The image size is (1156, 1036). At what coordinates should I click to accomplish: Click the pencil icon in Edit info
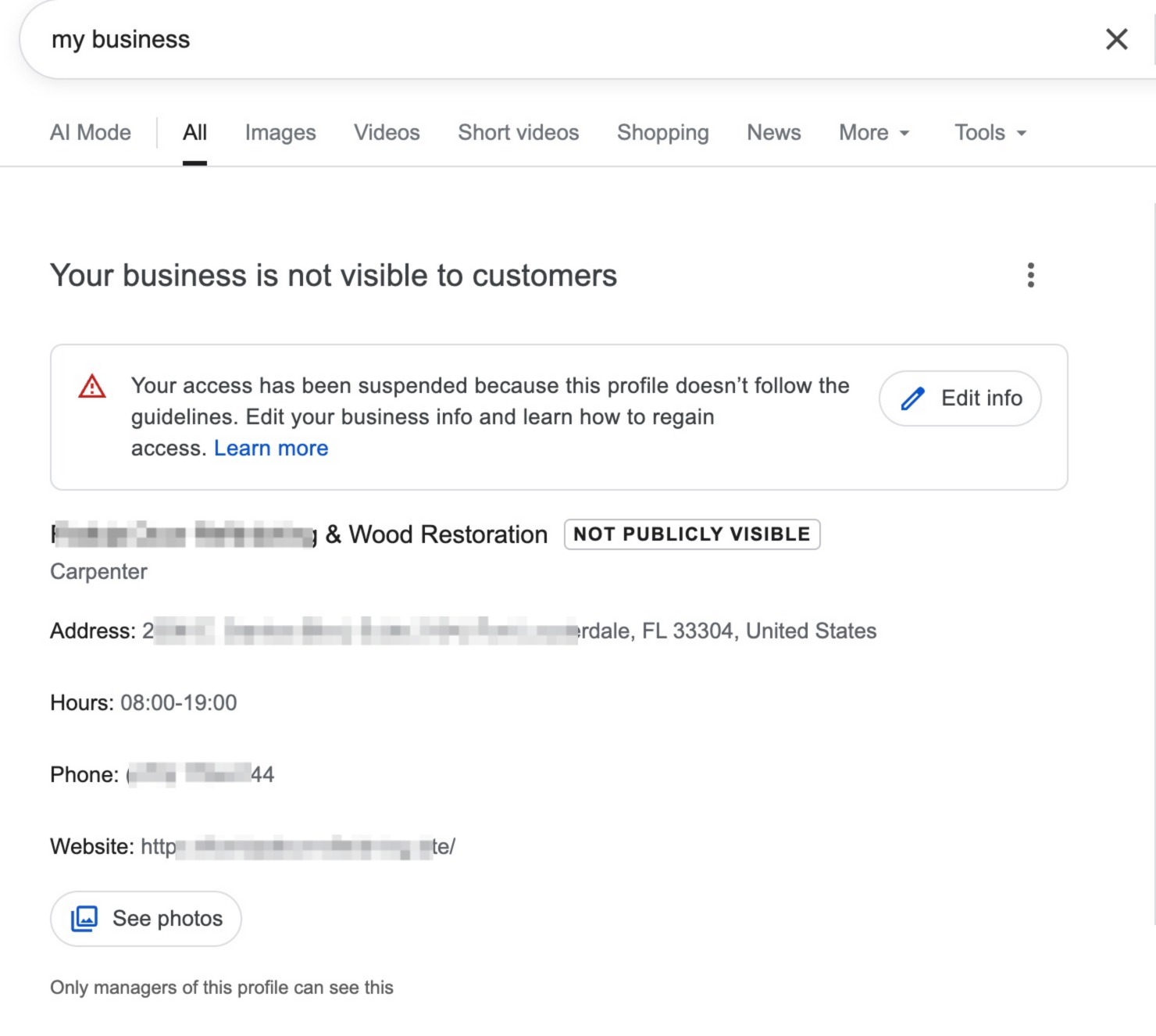(x=912, y=398)
